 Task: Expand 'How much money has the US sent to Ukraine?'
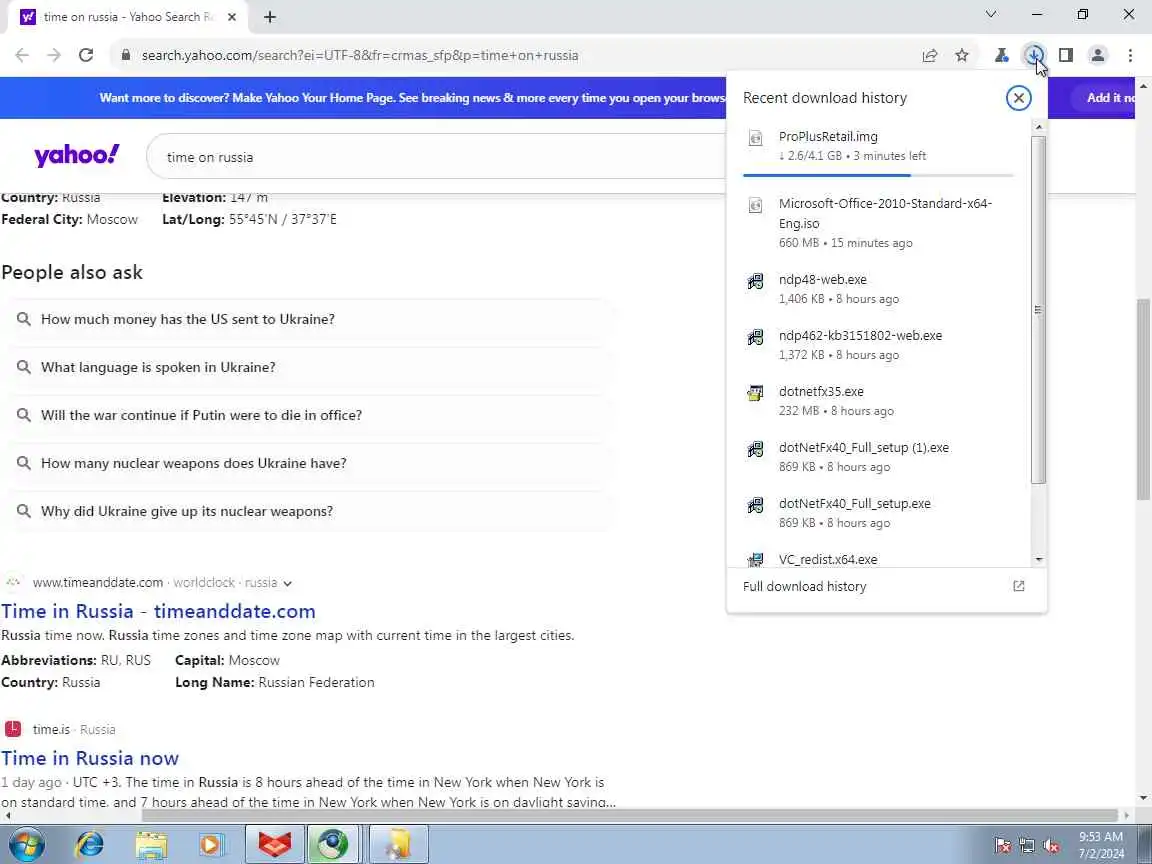tap(309, 319)
